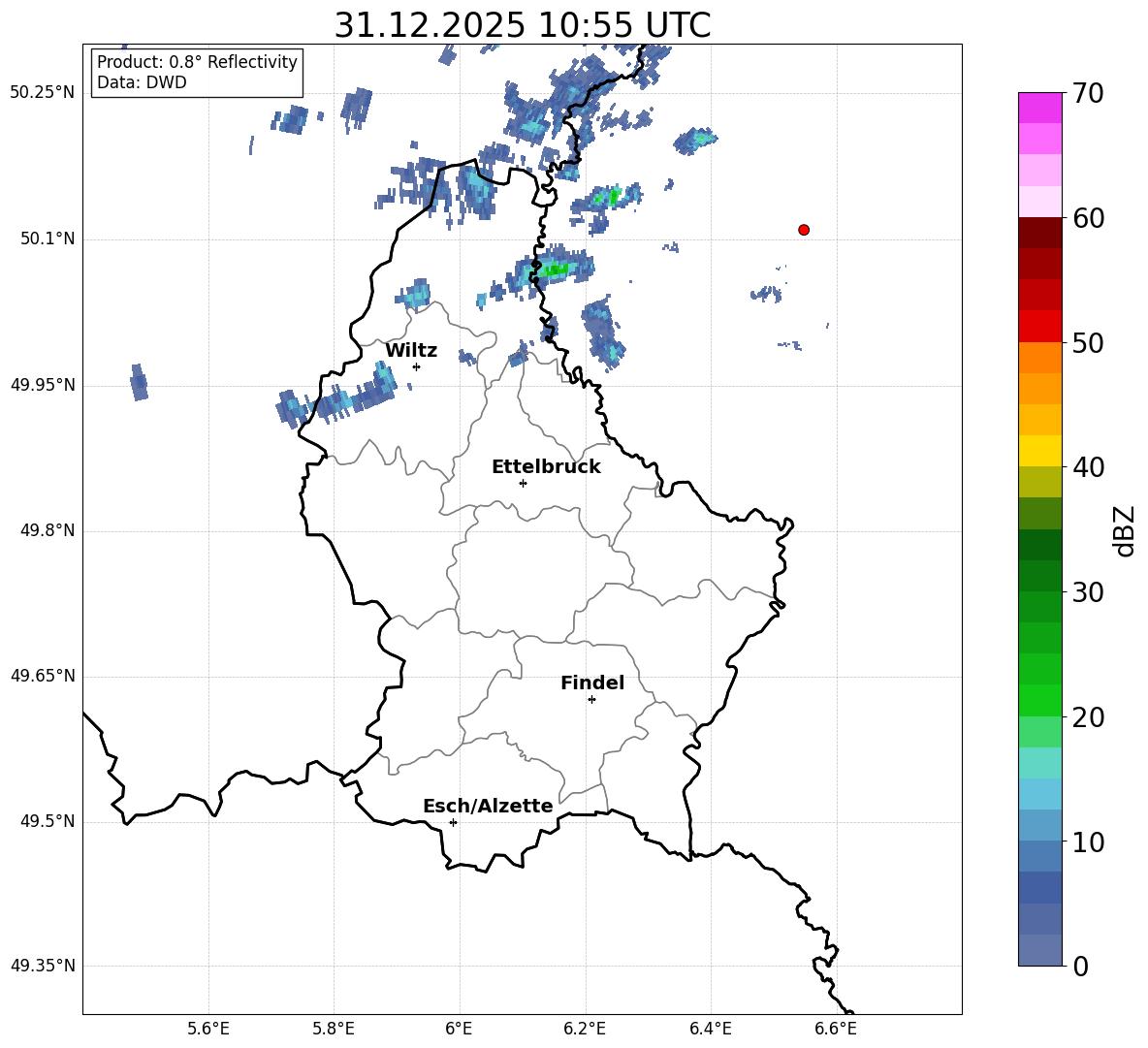1148x1048 pixels.
Task: Click the 5.6°E longitude label
Action: click(x=208, y=1029)
